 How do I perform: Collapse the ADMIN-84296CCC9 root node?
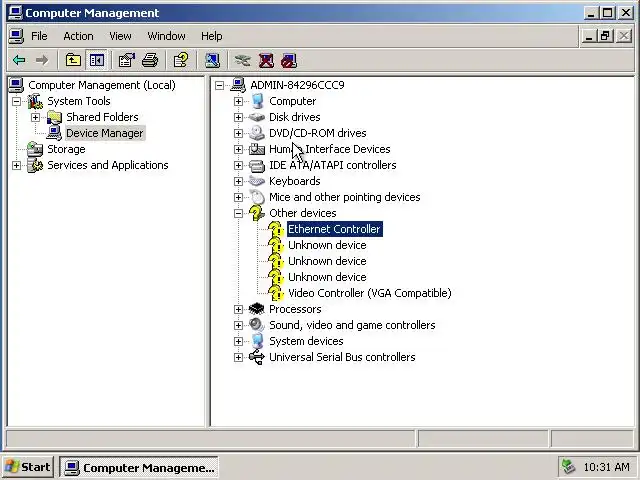coord(220,85)
